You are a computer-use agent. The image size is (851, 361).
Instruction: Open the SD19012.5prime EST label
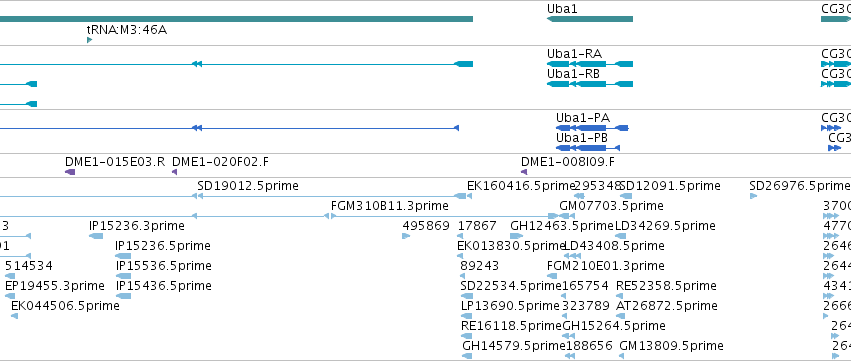point(248,186)
